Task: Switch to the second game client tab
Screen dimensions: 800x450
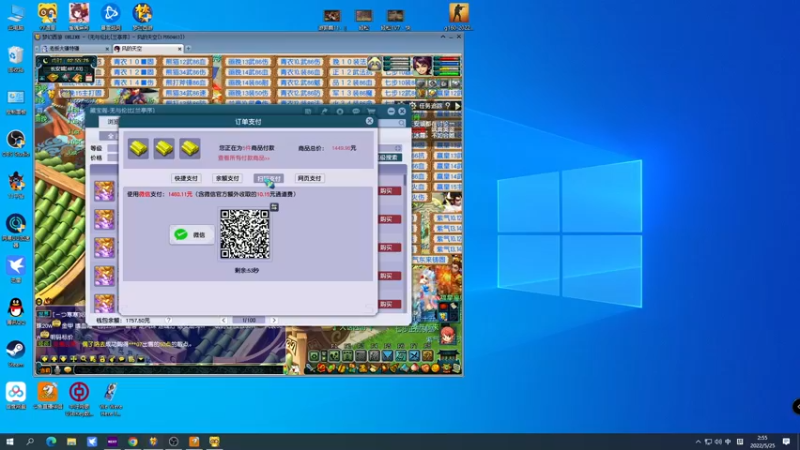Action: (148, 48)
